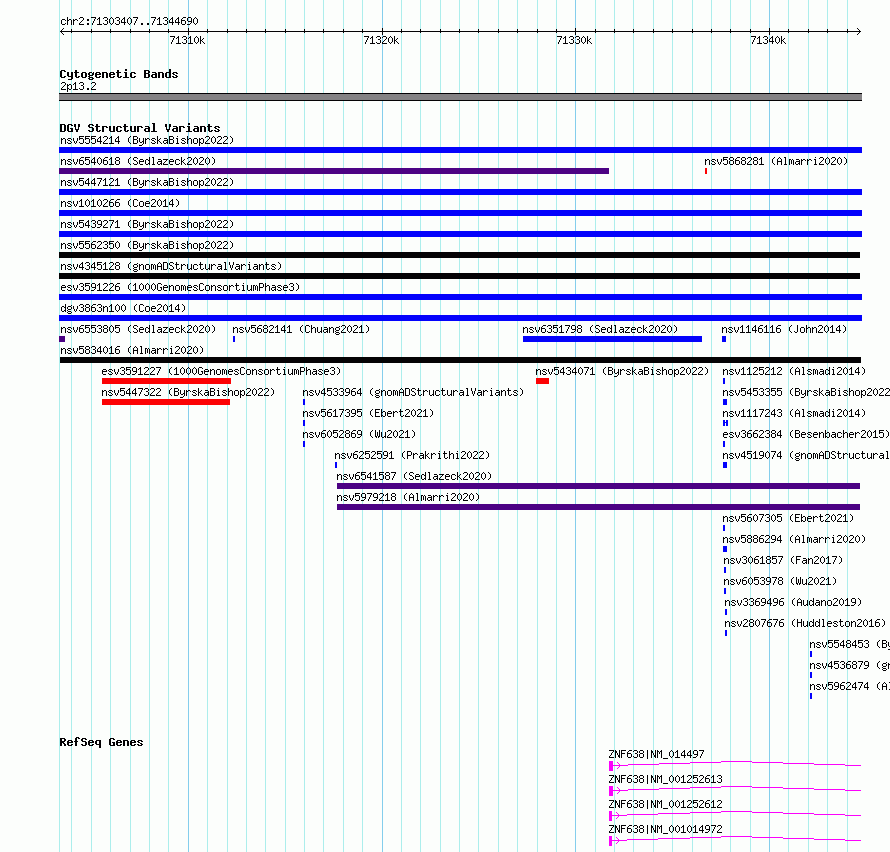Click the 71310k ruler tick label
The width and height of the screenshot is (890, 852).
click(187, 40)
